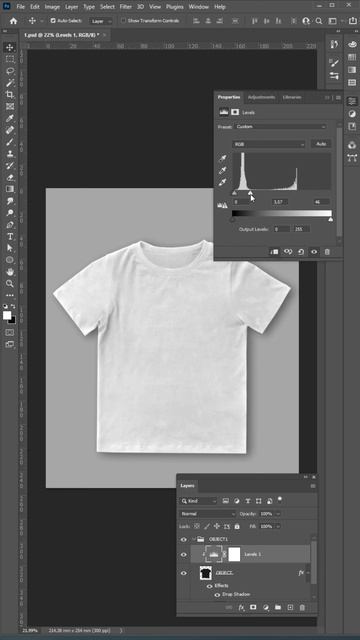Toggle the Auto-Select checkbox
The image size is (360, 640).
pyautogui.click(x=53, y=21)
